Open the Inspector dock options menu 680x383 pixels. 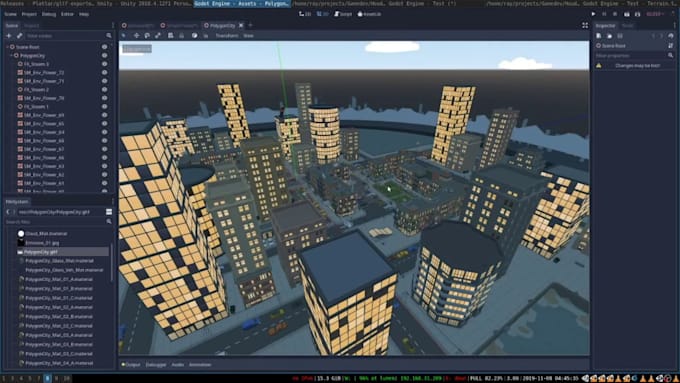(674, 26)
